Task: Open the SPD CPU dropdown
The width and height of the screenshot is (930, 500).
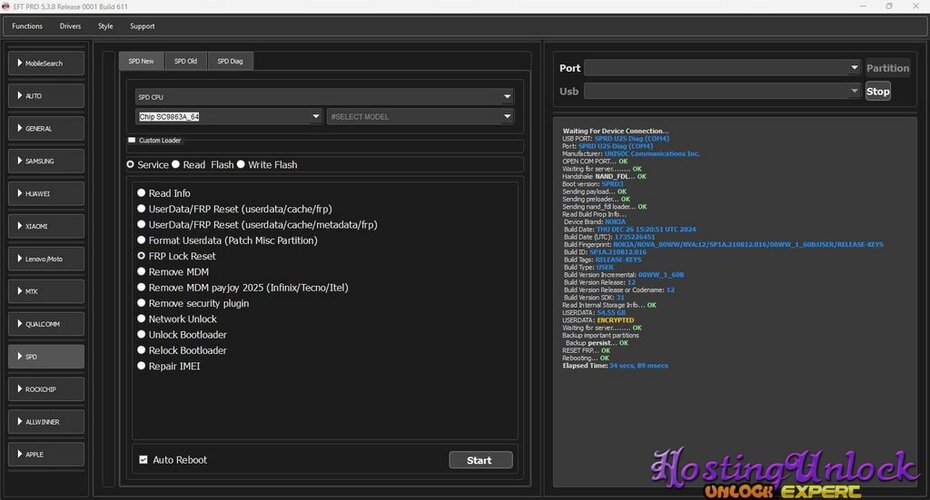Action: [324, 97]
